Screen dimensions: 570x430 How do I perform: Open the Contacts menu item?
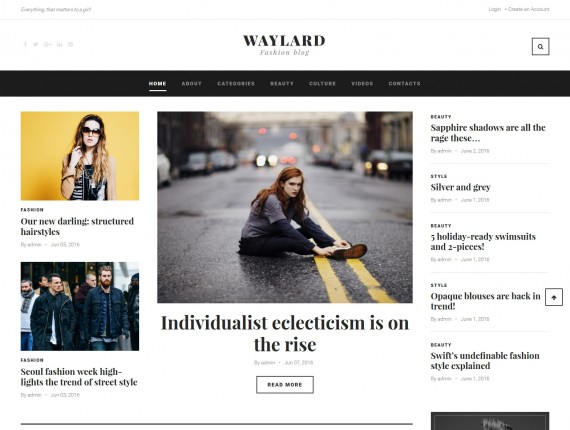(404, 84)
